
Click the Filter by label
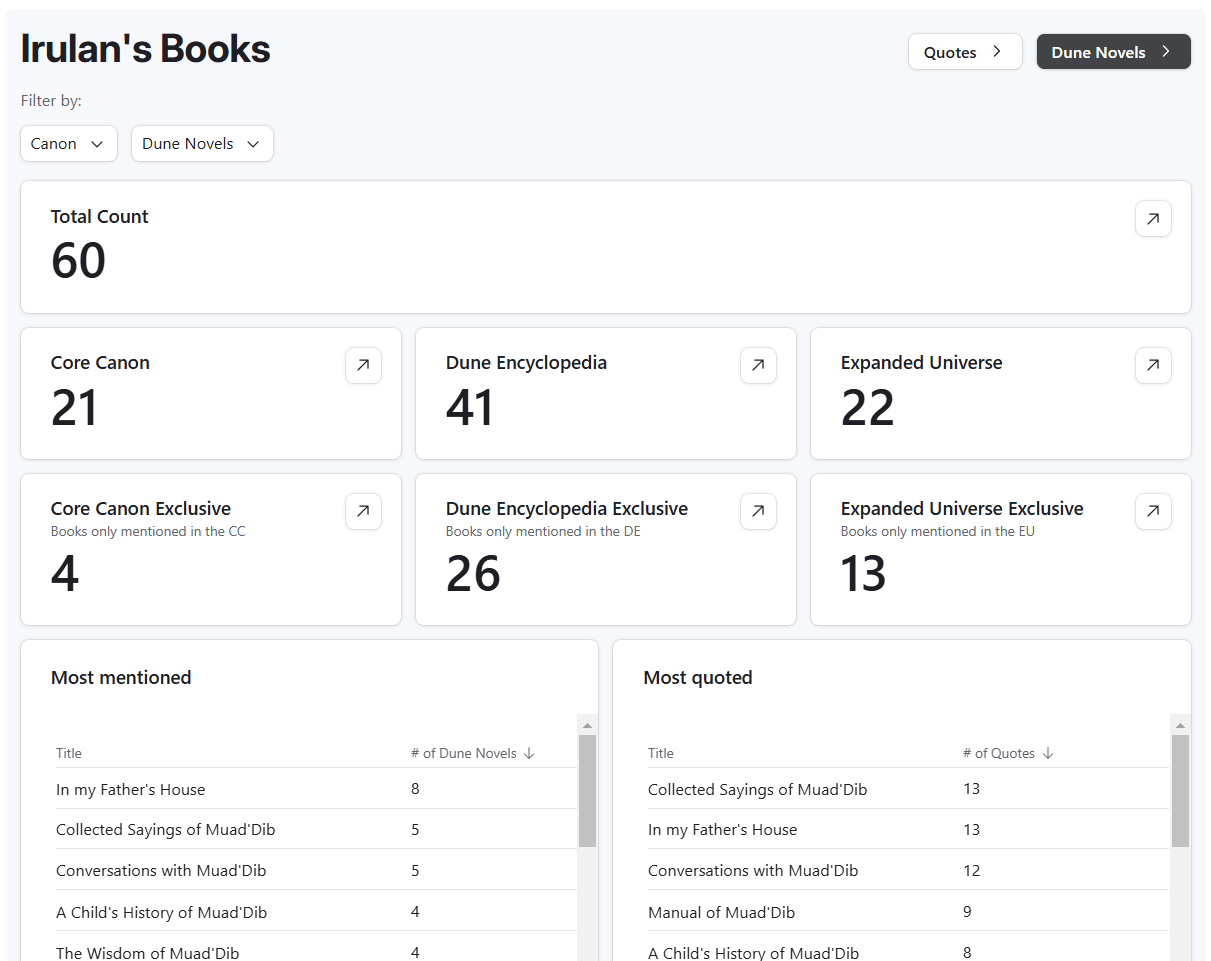coord(51,100)
